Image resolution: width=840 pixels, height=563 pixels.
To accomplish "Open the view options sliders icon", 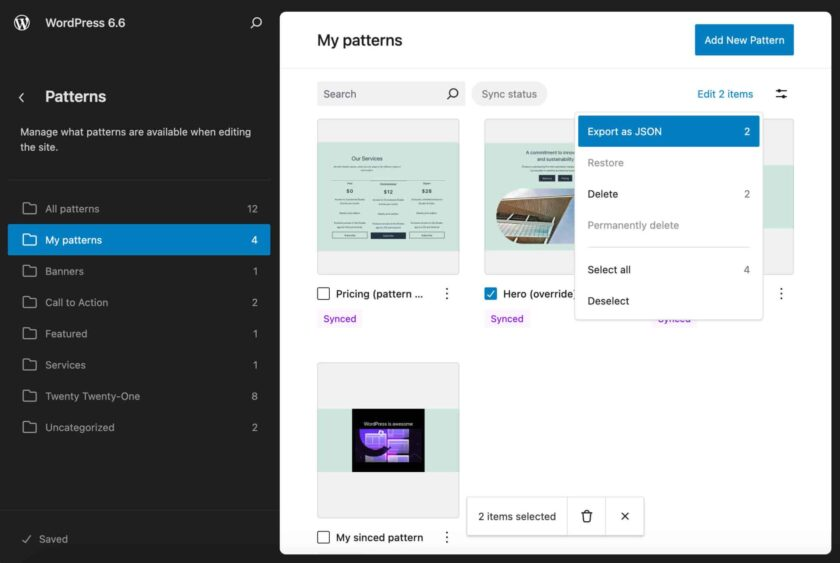I will (781, 94).
